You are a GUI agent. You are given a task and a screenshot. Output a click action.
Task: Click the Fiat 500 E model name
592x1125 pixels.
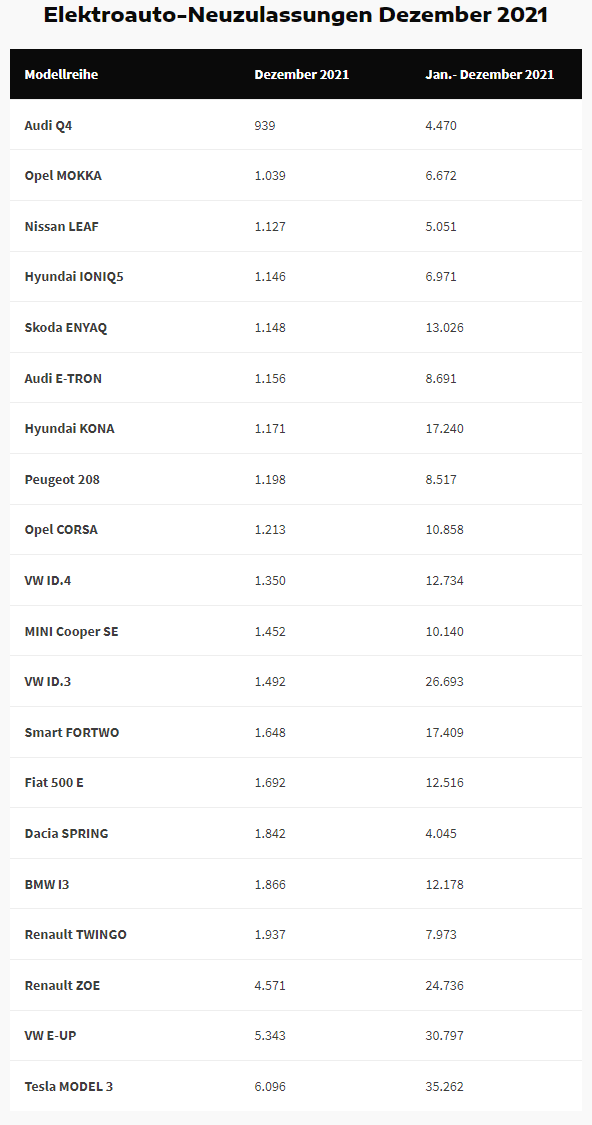(x=54, y=782)
